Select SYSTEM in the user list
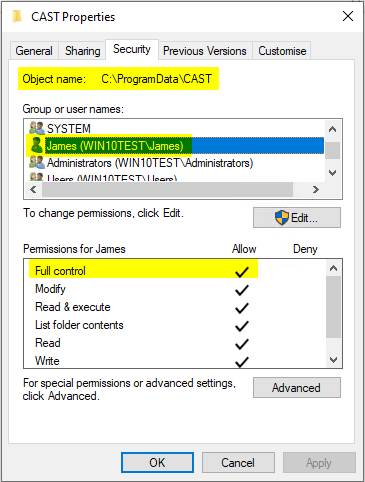365x482 pixels. pos(69,128)
